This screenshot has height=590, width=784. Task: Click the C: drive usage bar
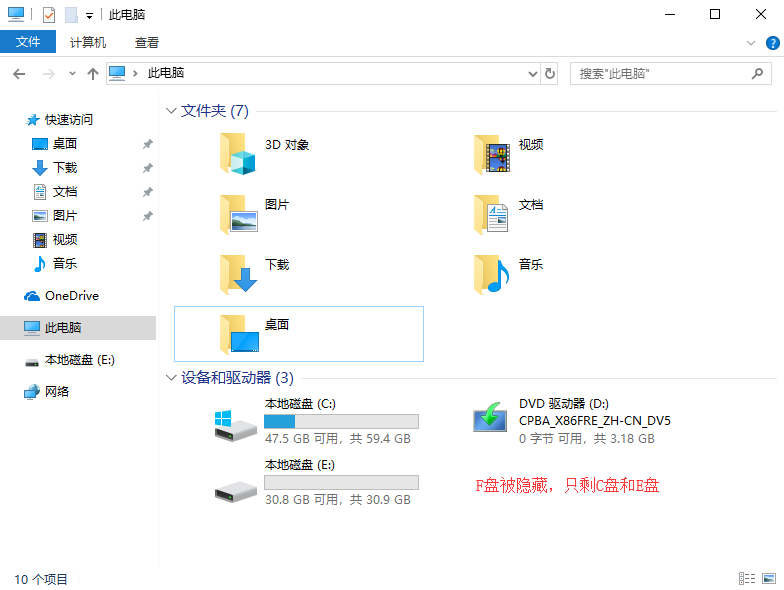point(342,422)
